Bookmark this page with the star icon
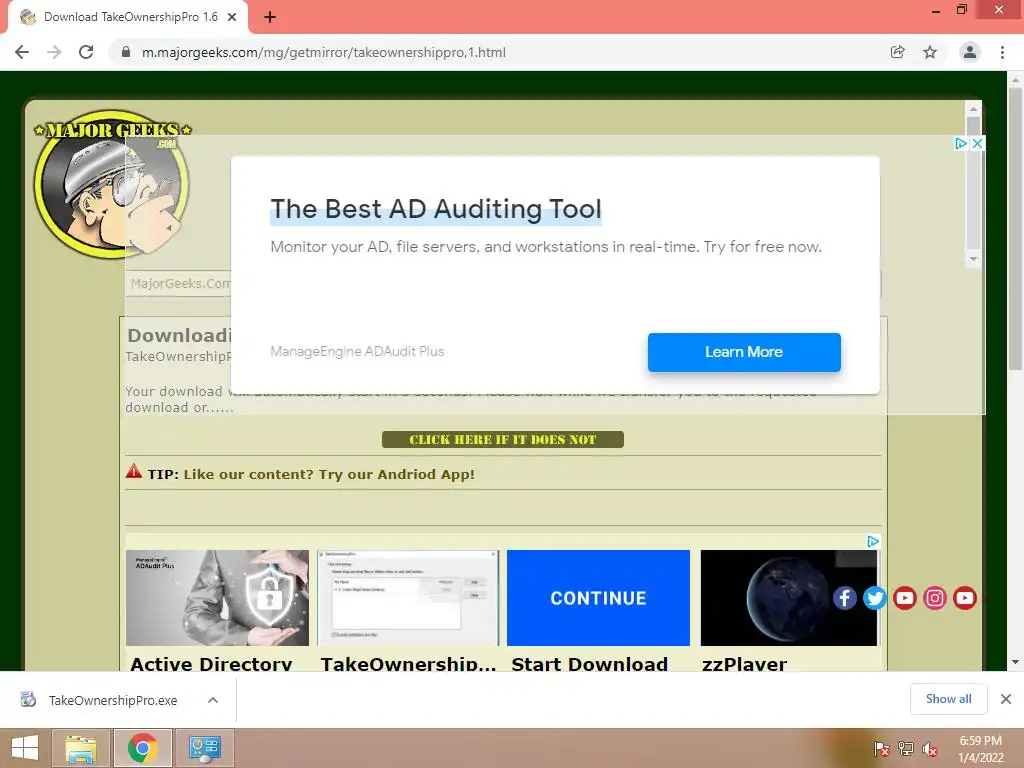The width and height of the screenshot is (1024, 768). (x=930, y=52)
